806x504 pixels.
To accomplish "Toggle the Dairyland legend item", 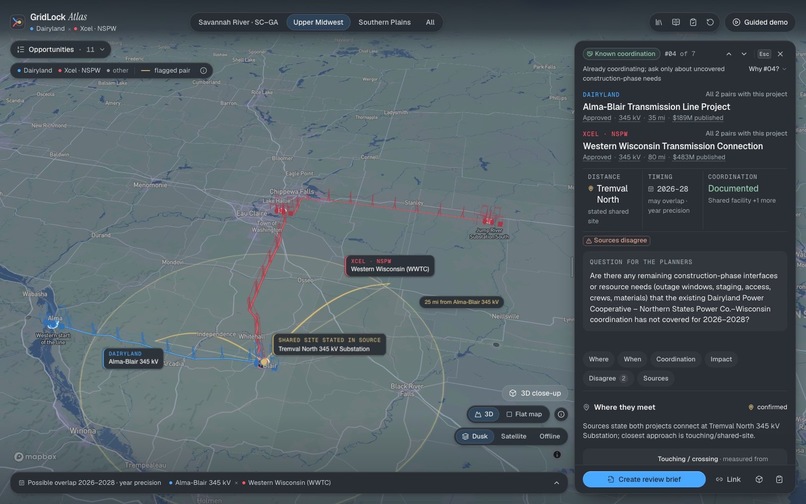I will point(34,70).
